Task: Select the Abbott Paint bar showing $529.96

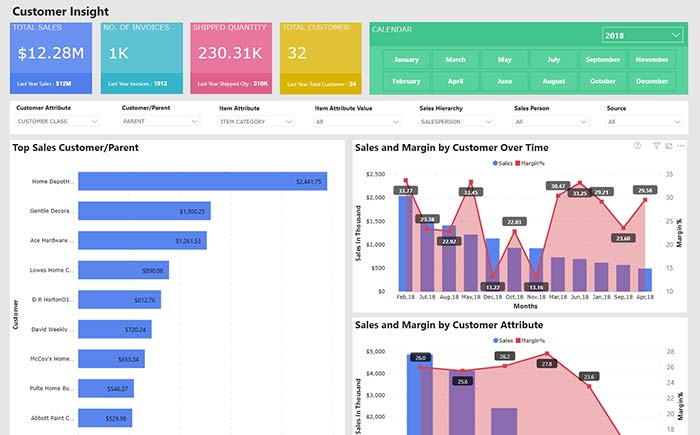Action: (105, 418)
